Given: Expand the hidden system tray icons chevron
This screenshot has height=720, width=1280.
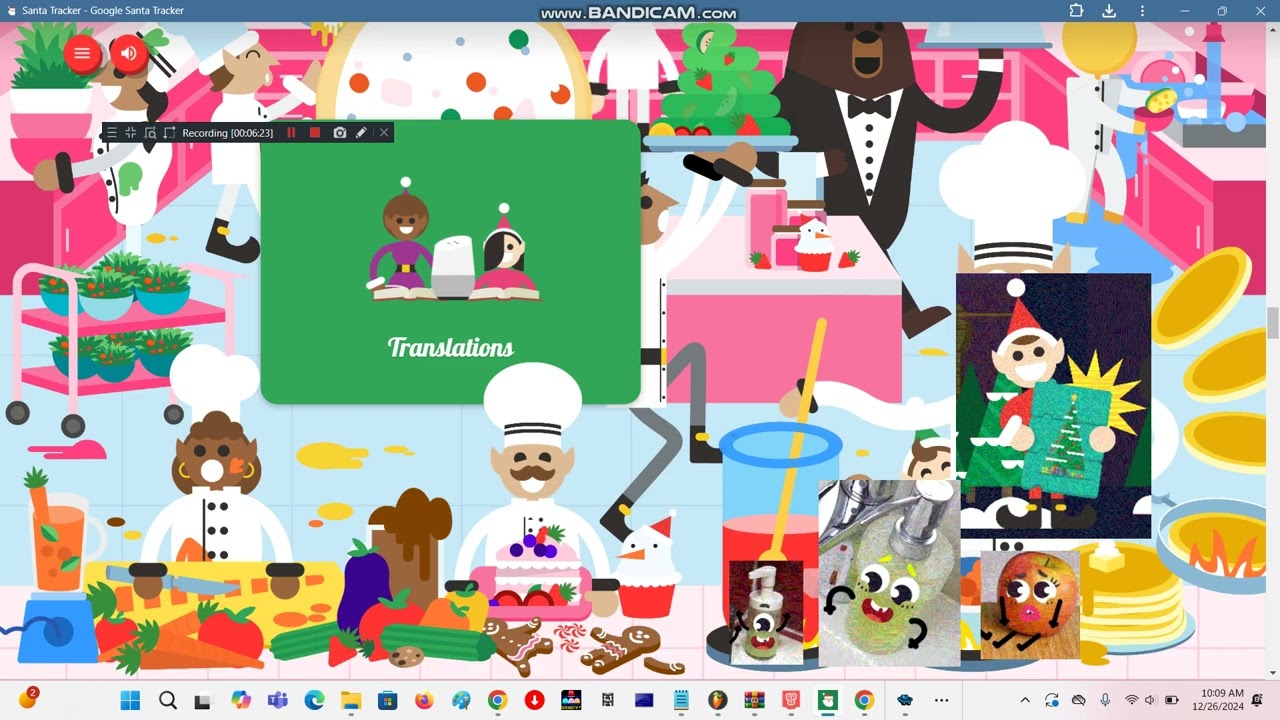Looking at the screenshot, I should (x=1025, y=700).
